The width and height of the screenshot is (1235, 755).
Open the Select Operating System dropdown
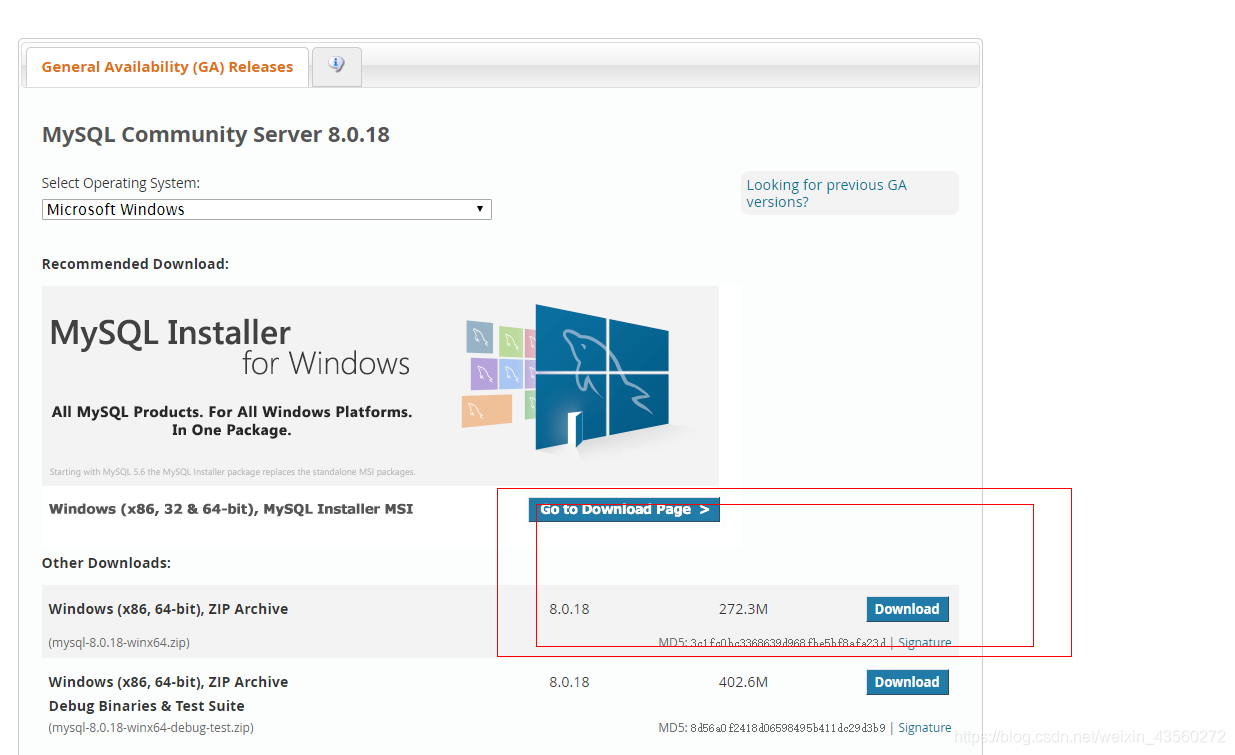coord(266,209)
